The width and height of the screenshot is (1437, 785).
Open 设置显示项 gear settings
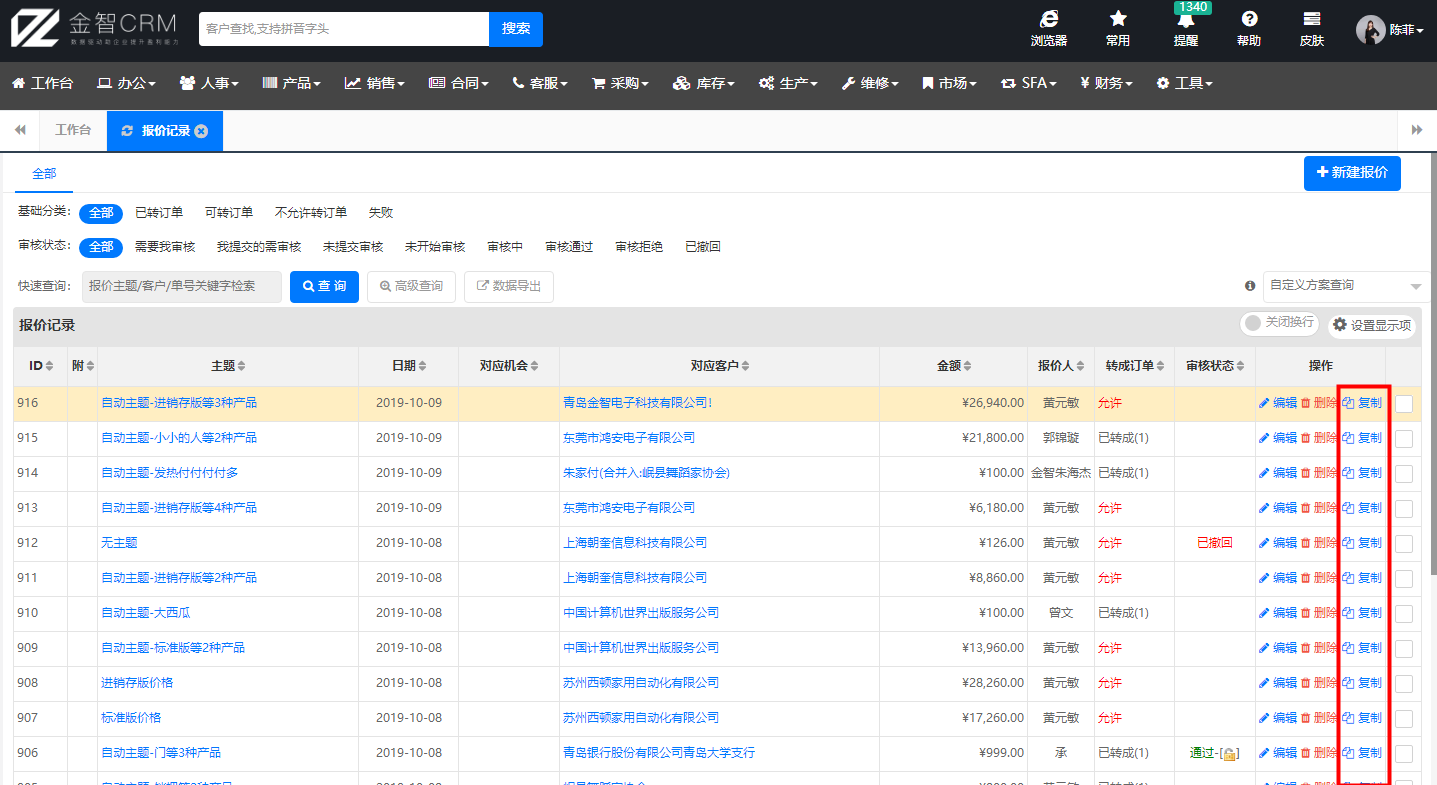click(x=1372, y=325)
